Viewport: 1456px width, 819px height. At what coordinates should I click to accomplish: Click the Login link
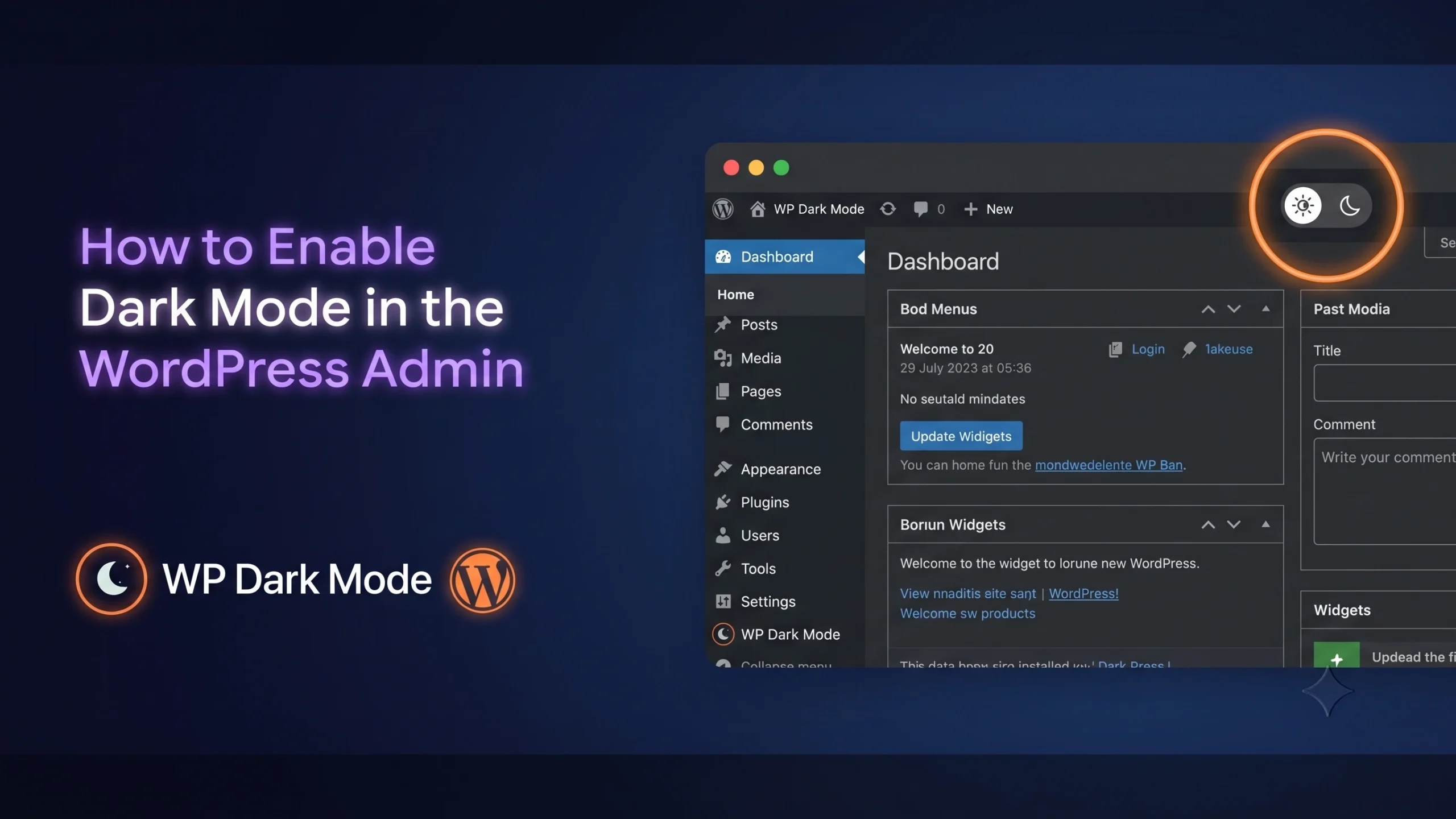tap(1148, 349)
